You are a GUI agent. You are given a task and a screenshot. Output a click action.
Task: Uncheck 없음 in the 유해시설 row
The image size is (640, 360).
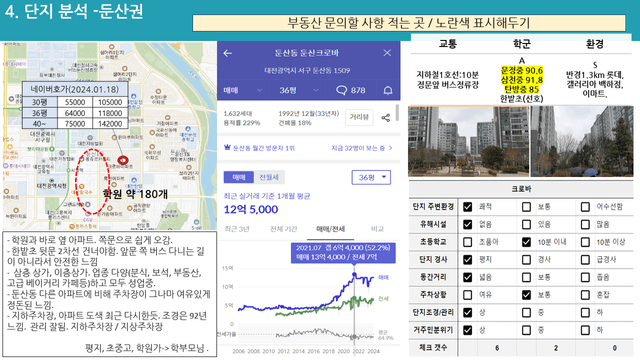(467, 224)
